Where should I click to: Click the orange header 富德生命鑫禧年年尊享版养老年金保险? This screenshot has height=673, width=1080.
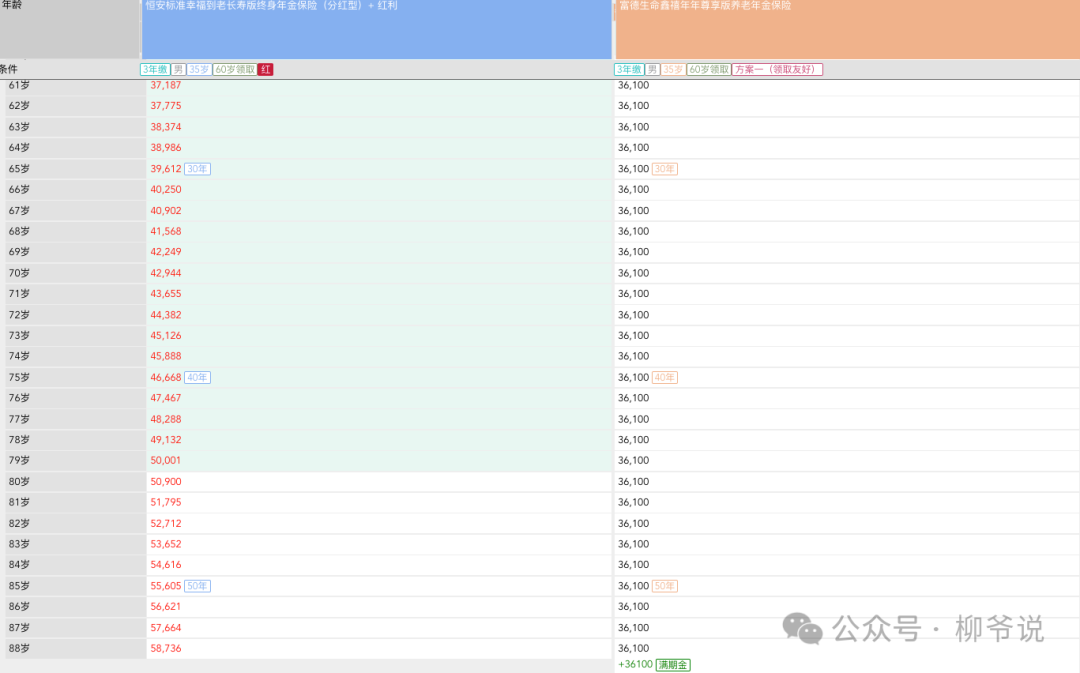click(x=847, y=29)
